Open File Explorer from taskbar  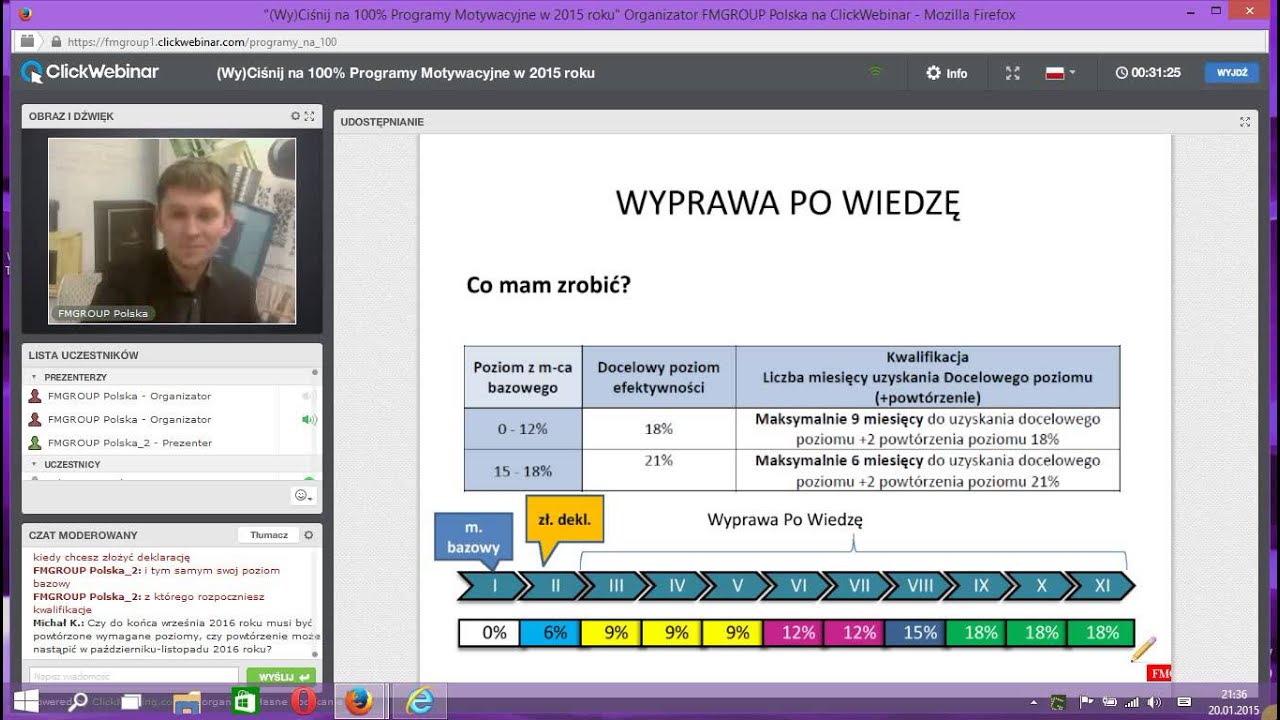coord(187,701)
